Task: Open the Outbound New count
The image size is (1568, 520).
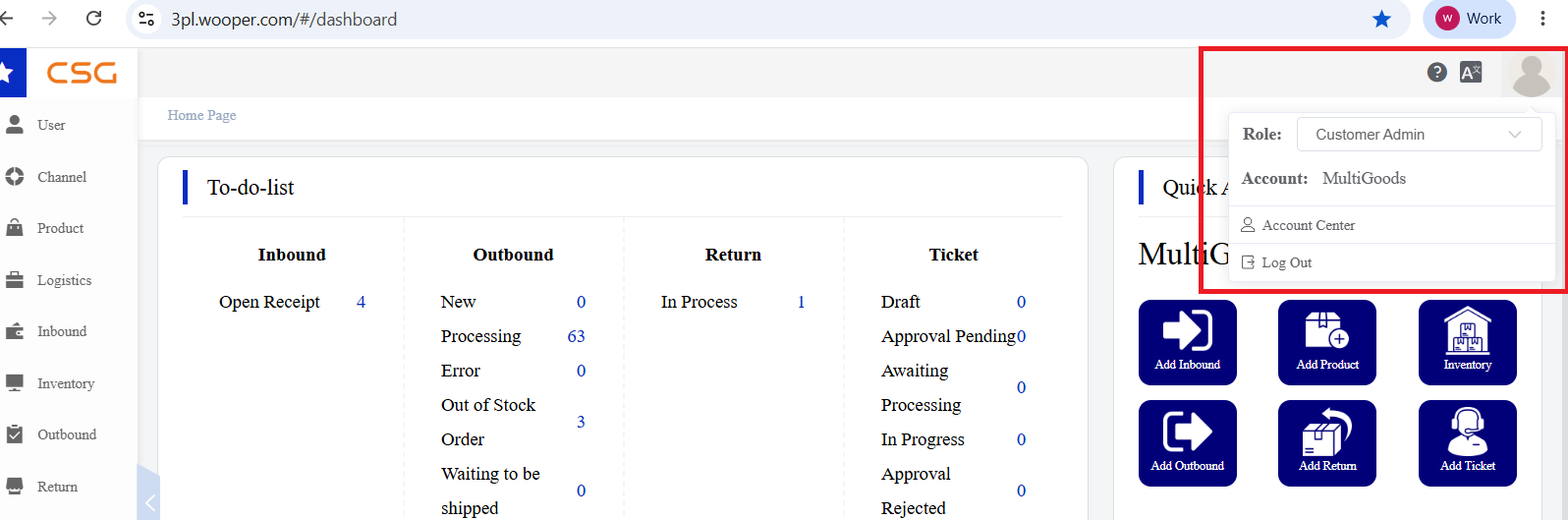Action: pos(581,302)
